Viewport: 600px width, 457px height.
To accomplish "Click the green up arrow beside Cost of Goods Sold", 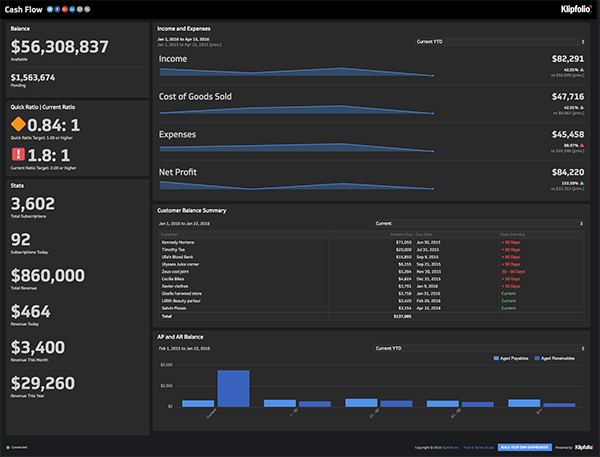I will point(582,108).
